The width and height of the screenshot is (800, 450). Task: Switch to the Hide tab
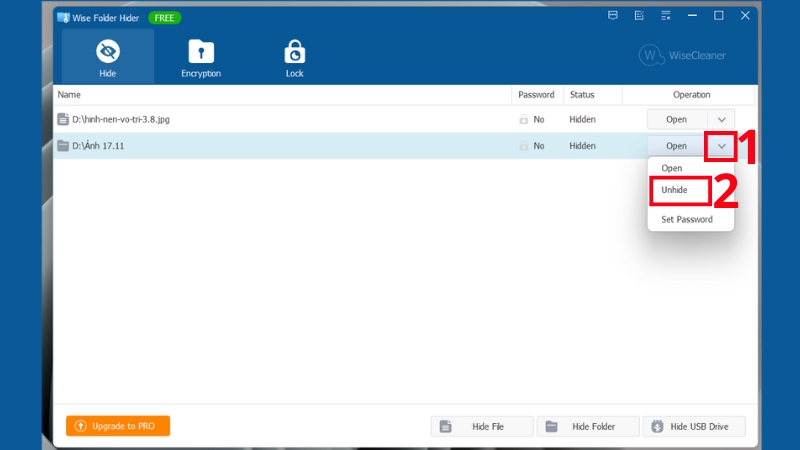point(107,57)
